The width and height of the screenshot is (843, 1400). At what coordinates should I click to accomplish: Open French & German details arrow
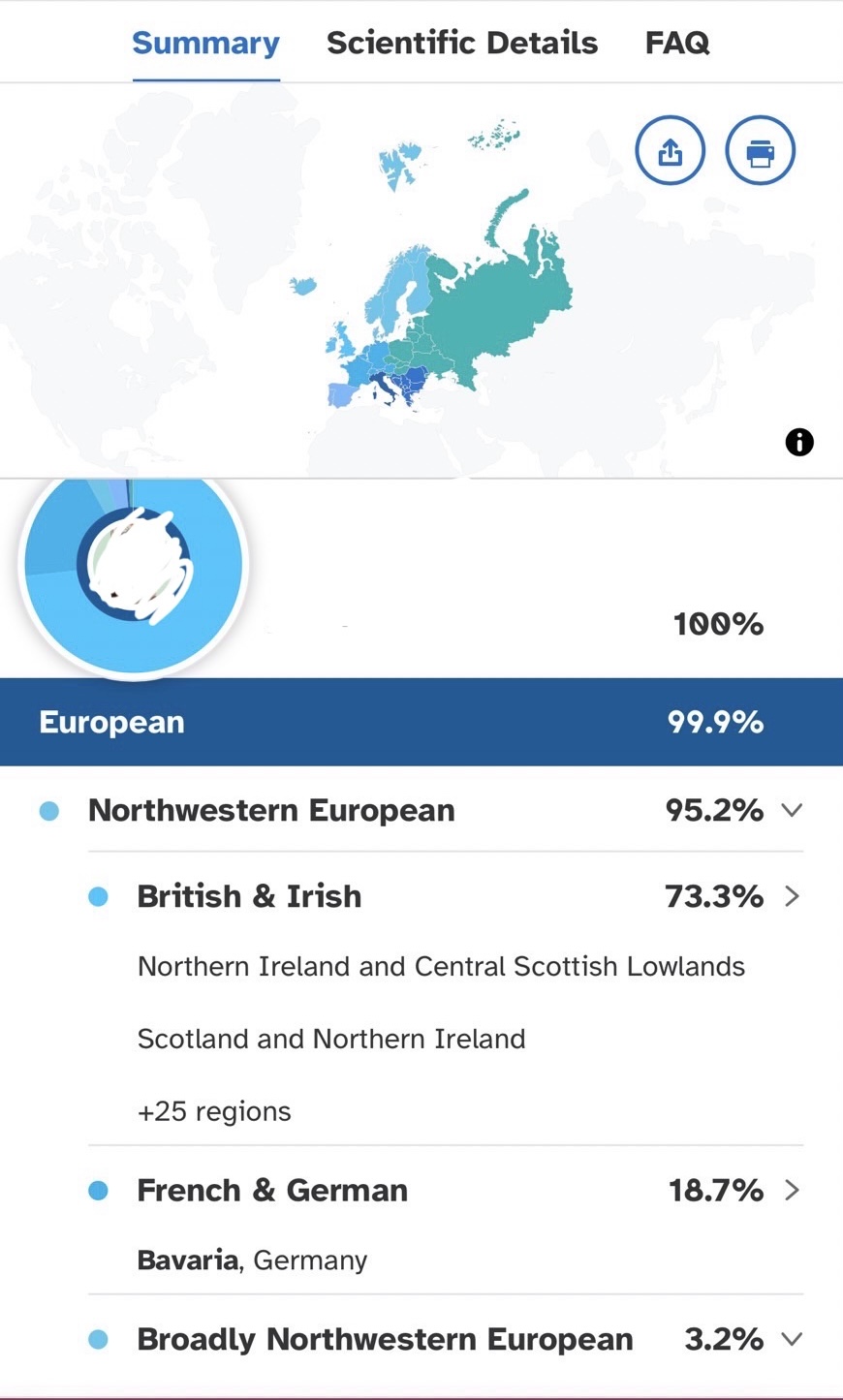792,1190
